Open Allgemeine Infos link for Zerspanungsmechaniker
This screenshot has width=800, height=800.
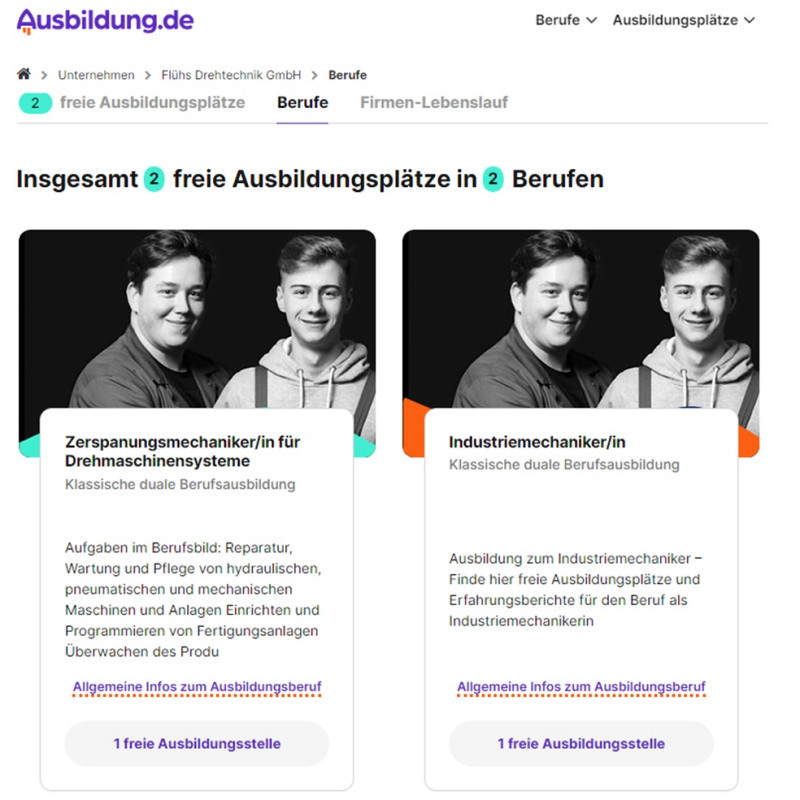click(x=197, y=687)
